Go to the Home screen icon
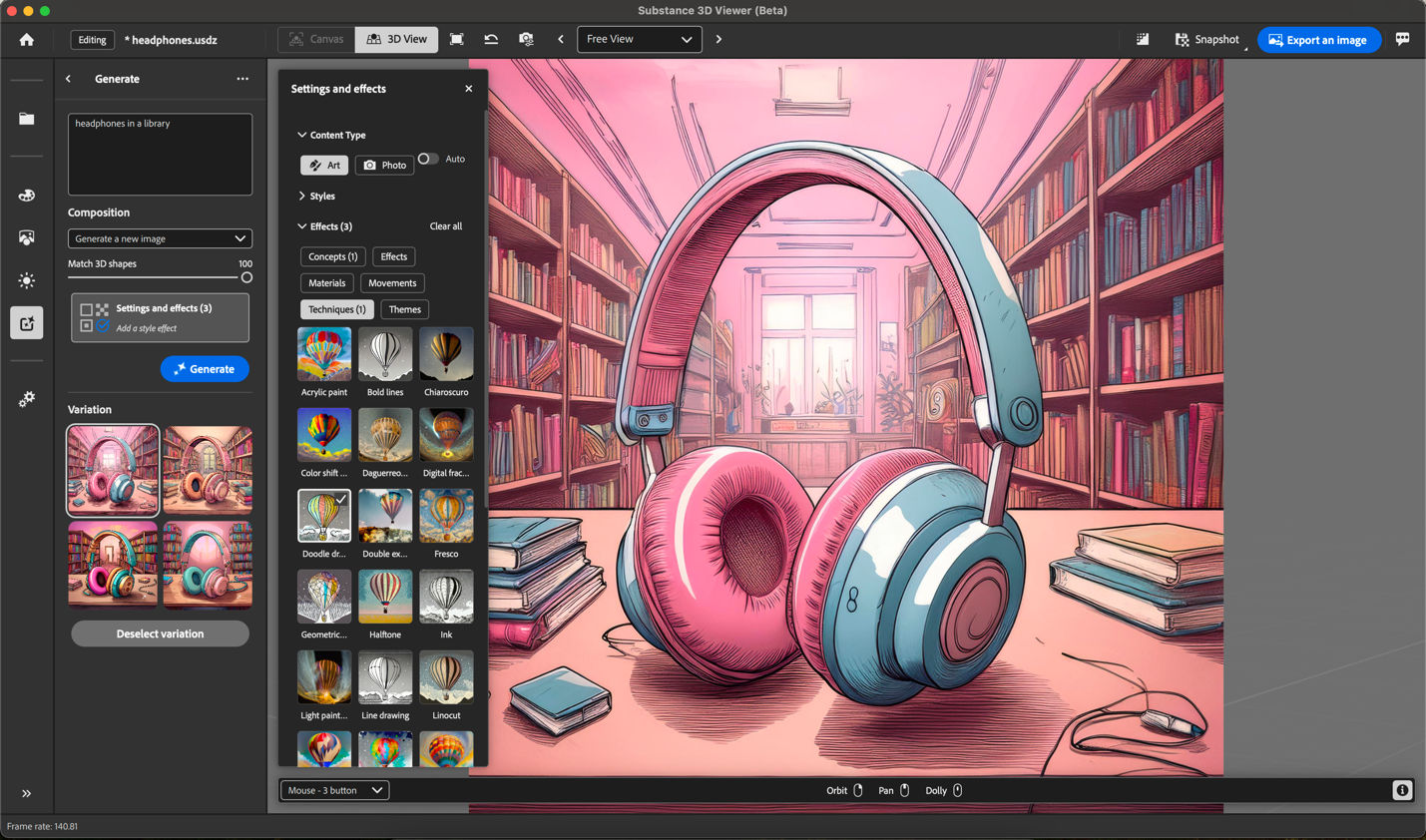Image resolution: width=1426 pixels, height=840 pixels. point(27,40)
